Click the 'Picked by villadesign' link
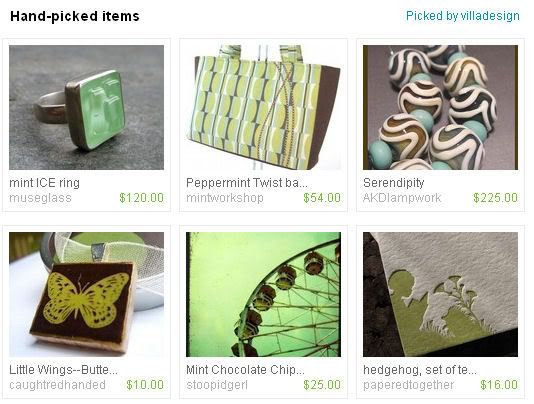Viewport: 534px width, 404px height. 463,16
